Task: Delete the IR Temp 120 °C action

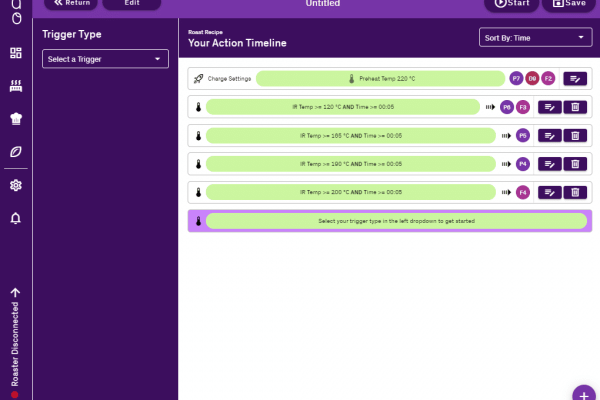Action: click(574, 107)
